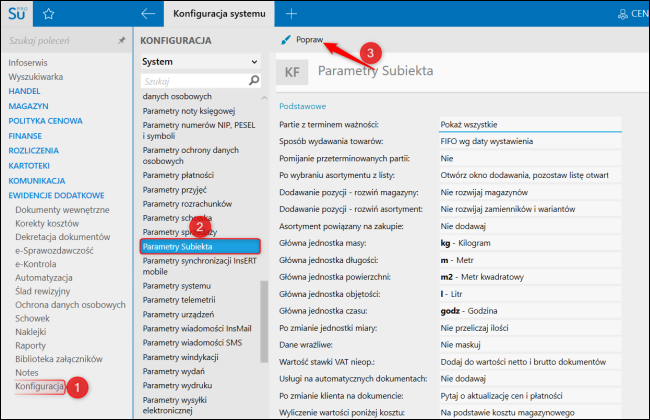Click the Popraw brush icon
This screenshot has height=420, width=650.
[286, 40]
